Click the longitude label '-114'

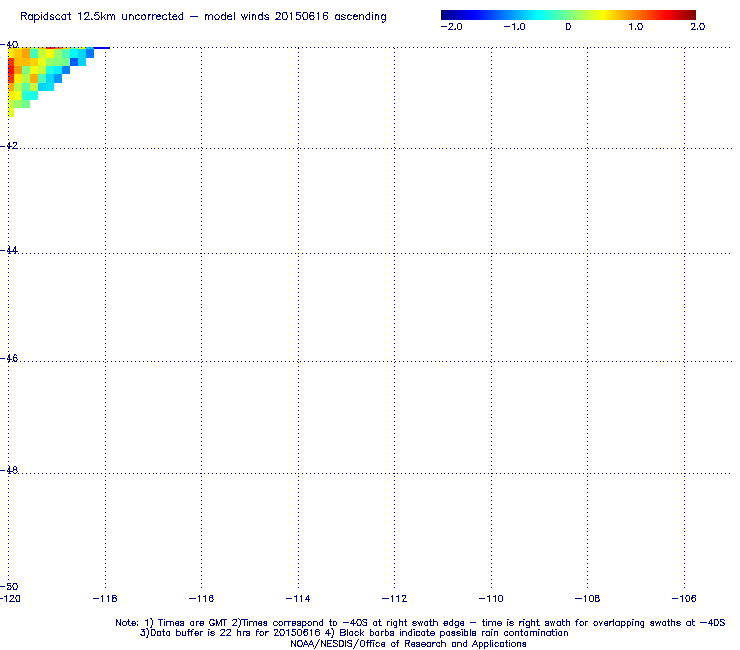click(298, 599)
